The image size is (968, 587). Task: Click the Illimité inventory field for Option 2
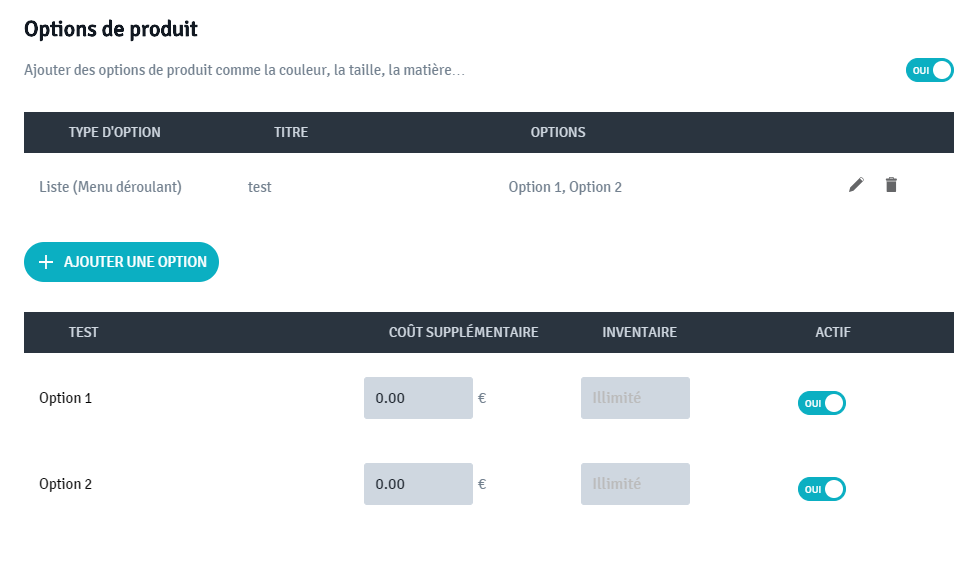tap(634, 483)
